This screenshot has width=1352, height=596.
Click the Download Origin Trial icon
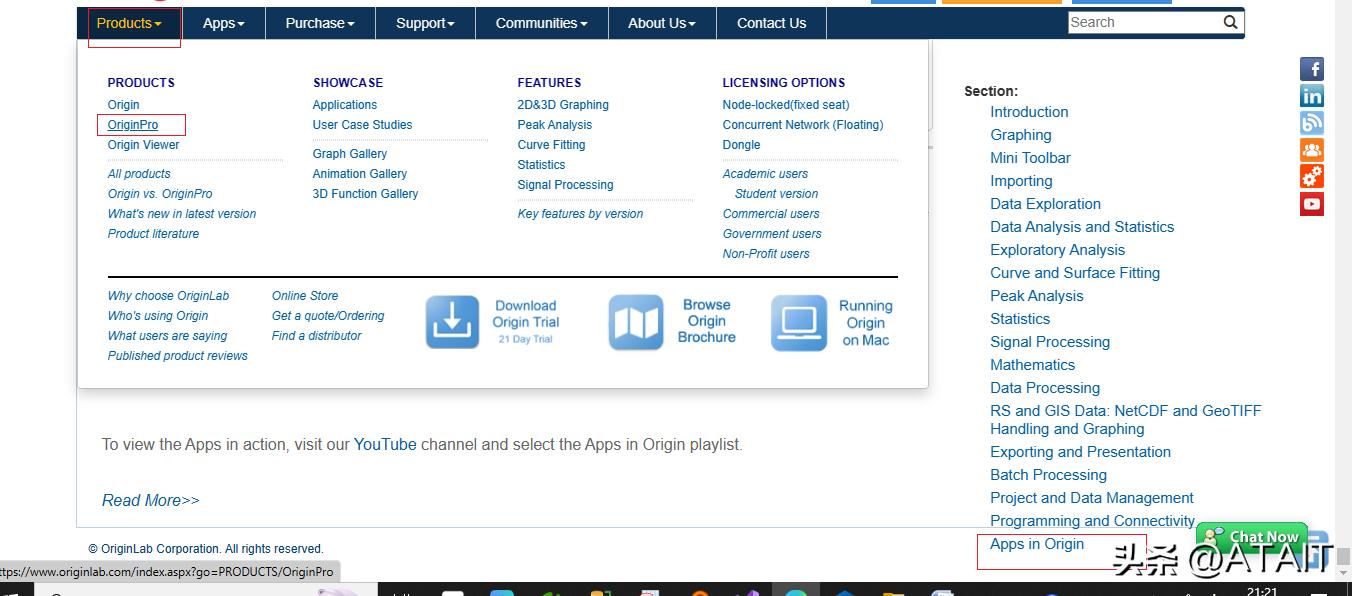click(452, 322)
